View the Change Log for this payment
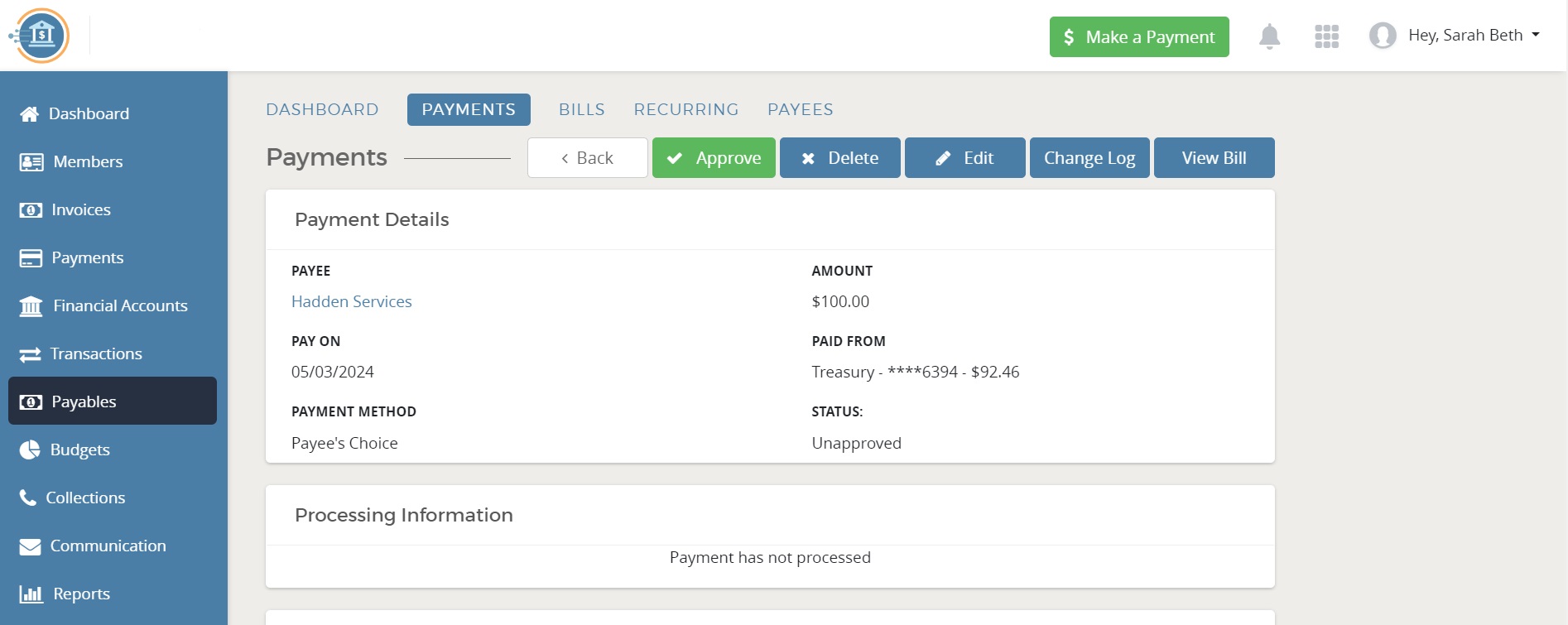The width and height of the screenshot is (1568, 625). (x=1089, y=157)
